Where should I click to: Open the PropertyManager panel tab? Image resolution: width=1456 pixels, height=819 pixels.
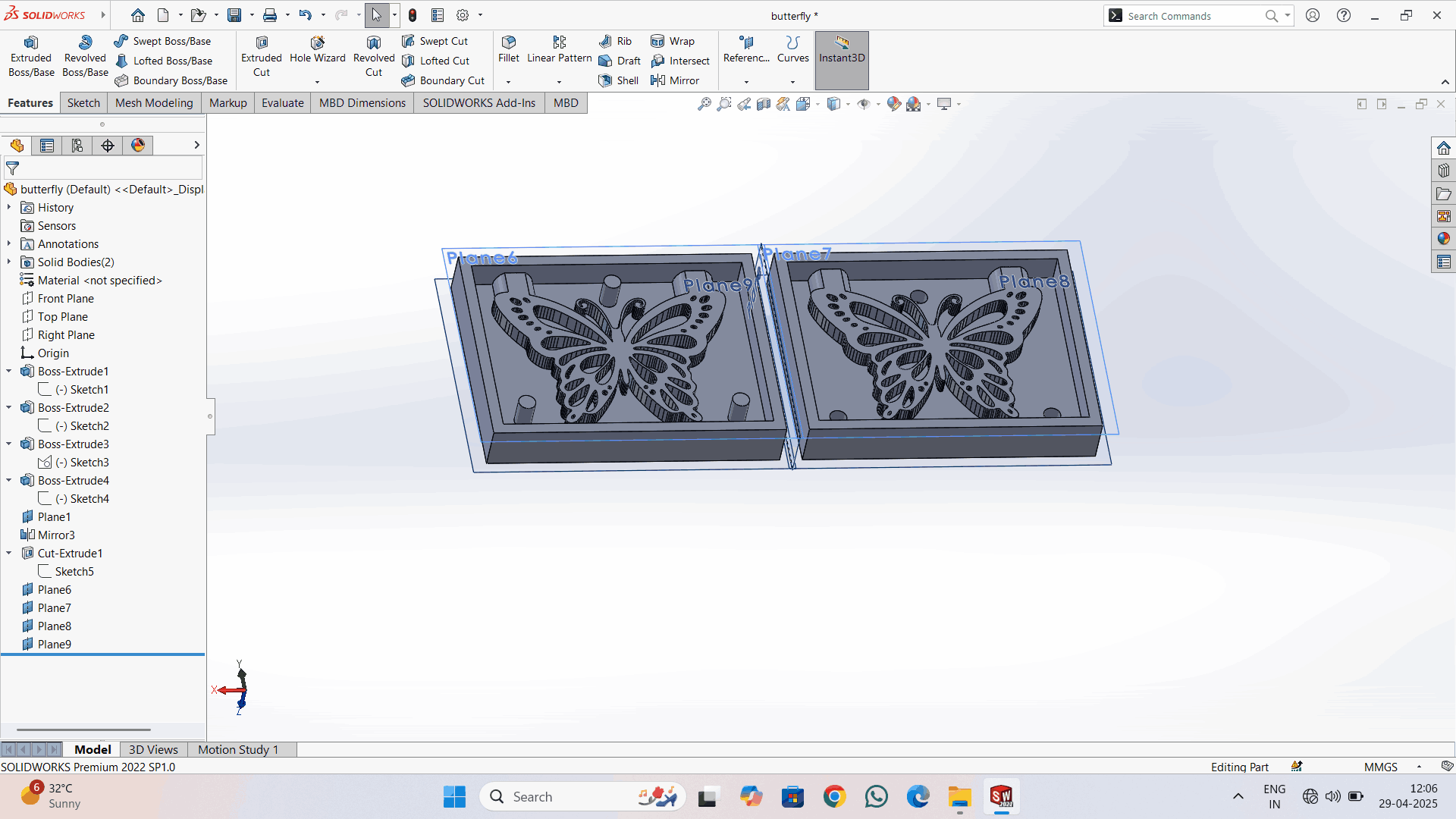click(47, 146)
